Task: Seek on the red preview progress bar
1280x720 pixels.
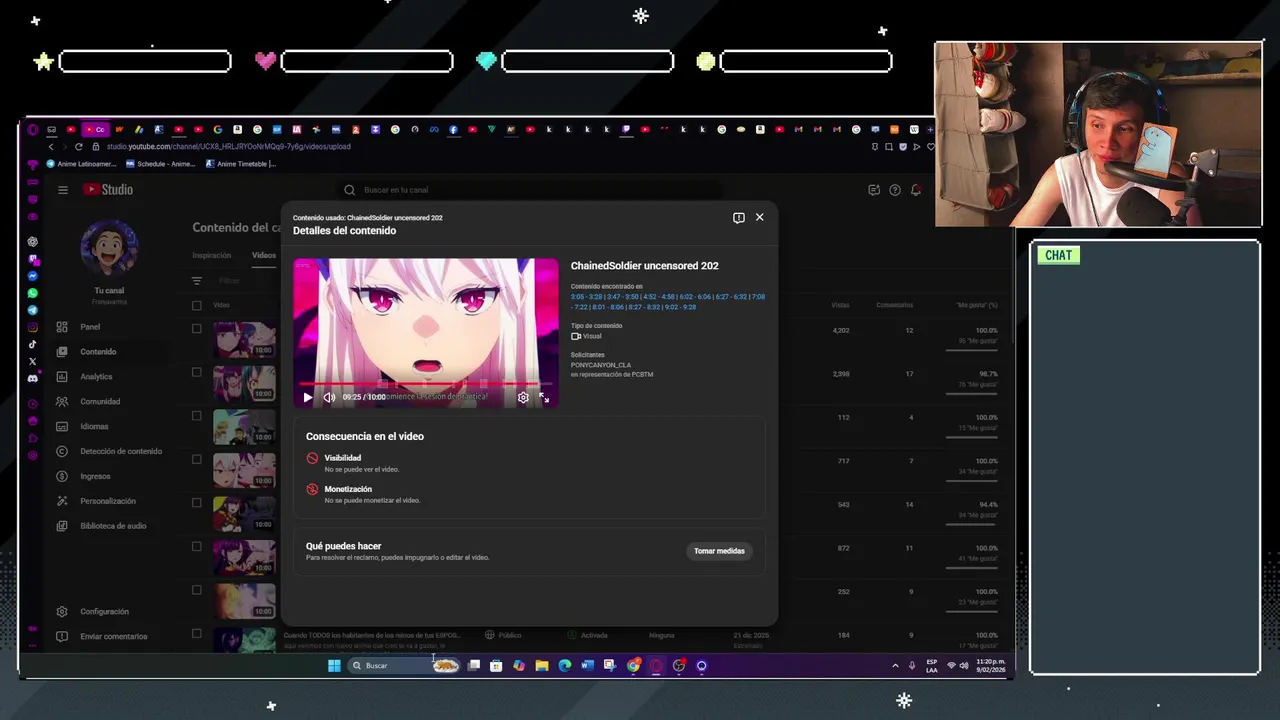Action: pos(425,384)
